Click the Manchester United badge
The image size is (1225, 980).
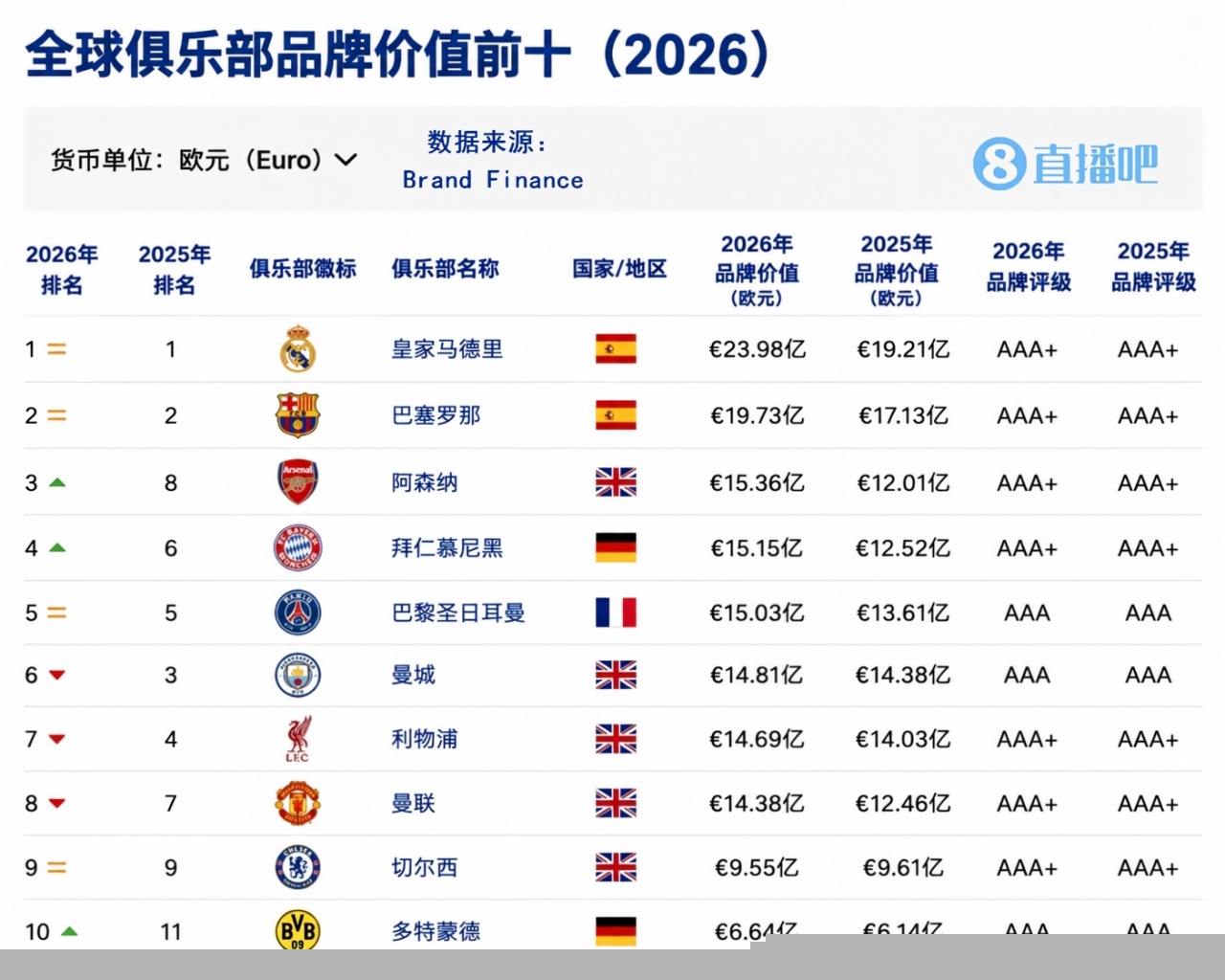click(x=298, y=803)
